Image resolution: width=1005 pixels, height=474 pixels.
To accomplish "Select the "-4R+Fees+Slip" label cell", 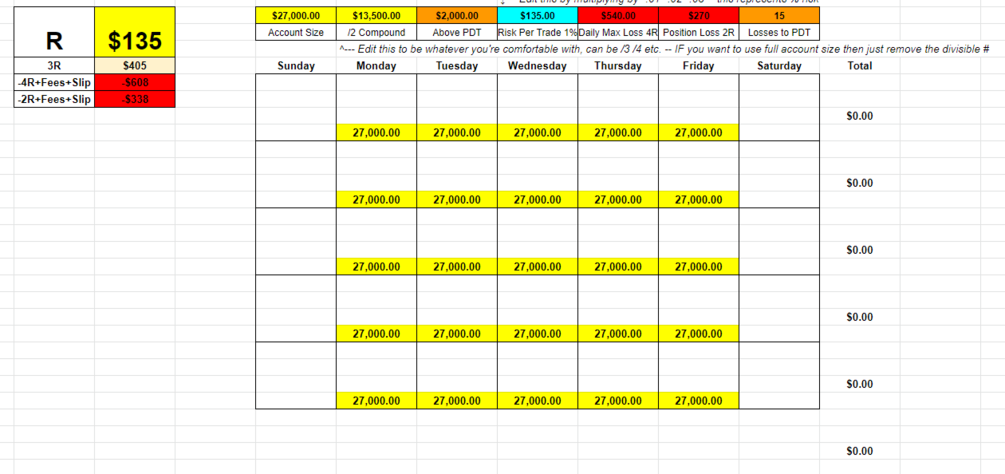I will [x=54, y=82].
